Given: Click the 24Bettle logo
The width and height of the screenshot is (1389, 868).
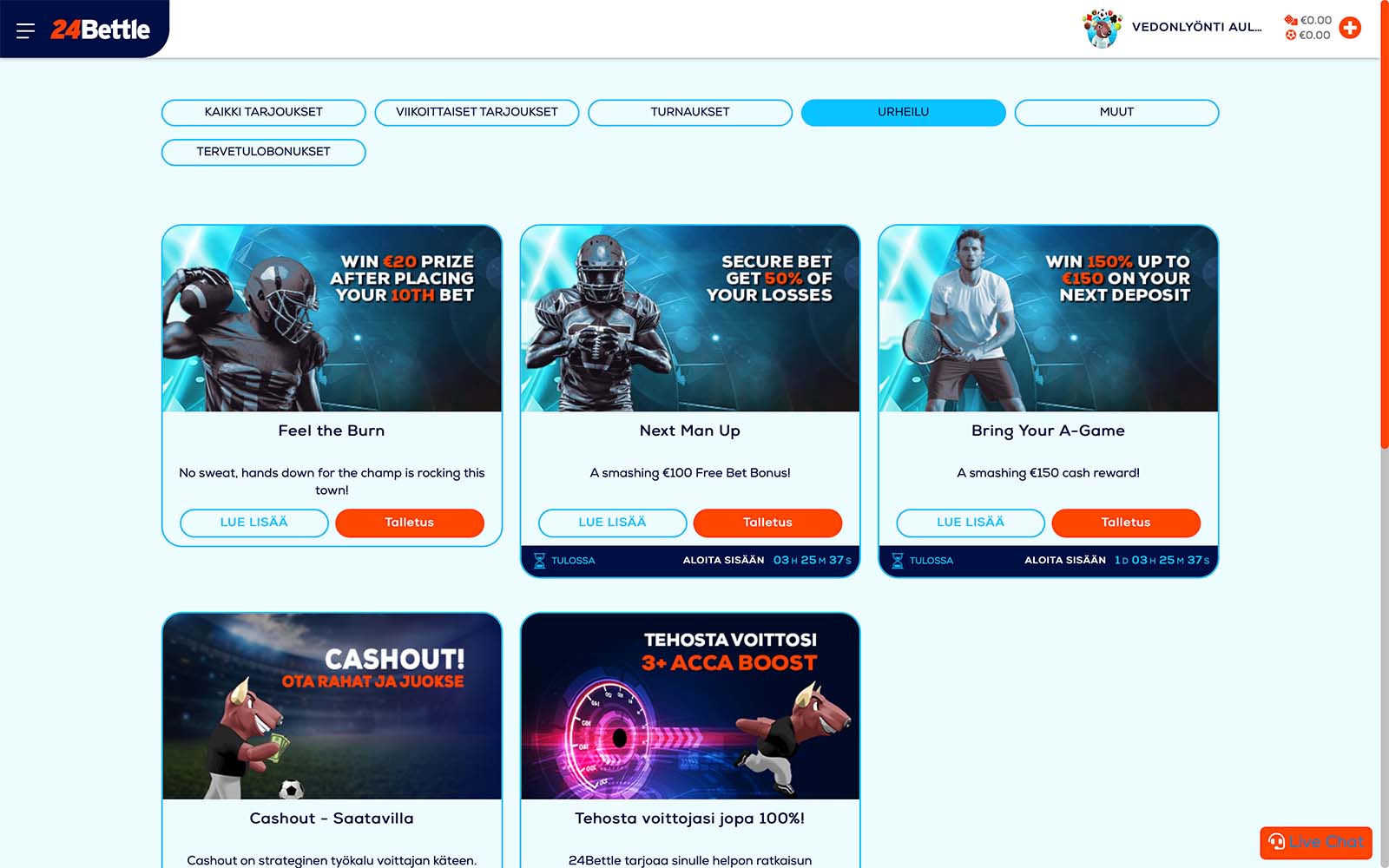Looking at the screenshot, I should click(x=100, y=30).
